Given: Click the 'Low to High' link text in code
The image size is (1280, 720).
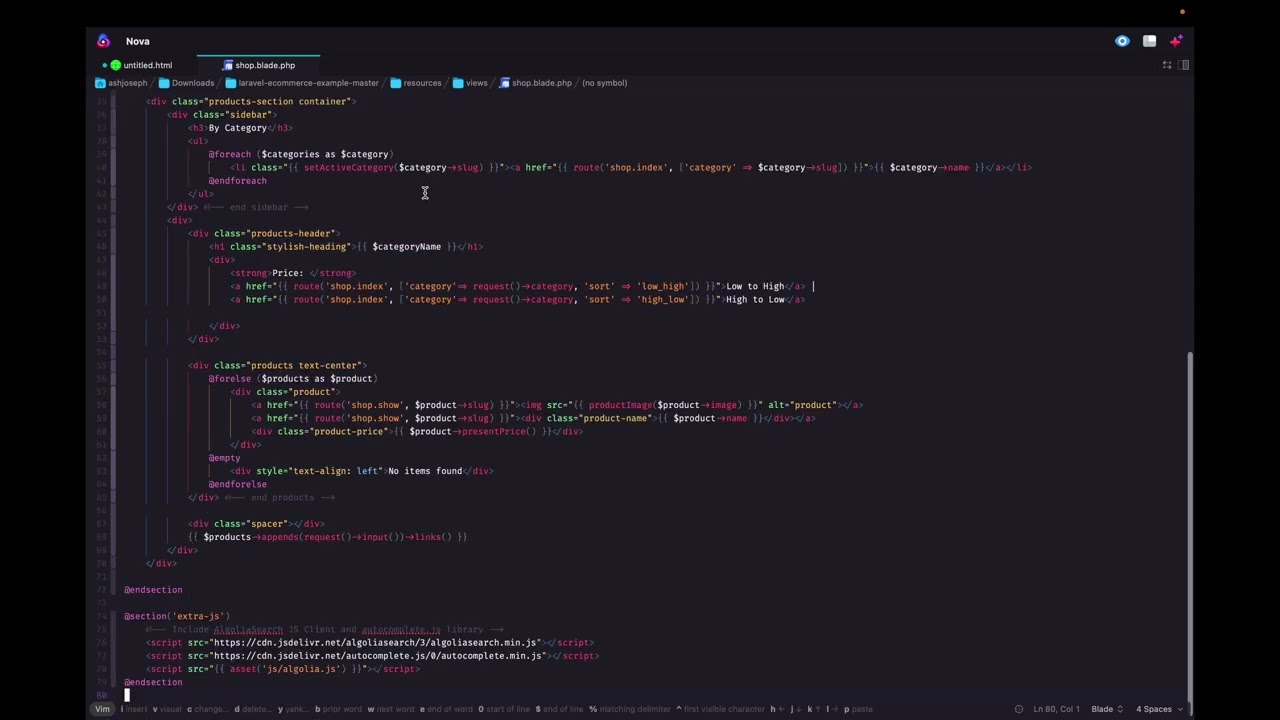Looking at the screenshot, I should [755, 286].
